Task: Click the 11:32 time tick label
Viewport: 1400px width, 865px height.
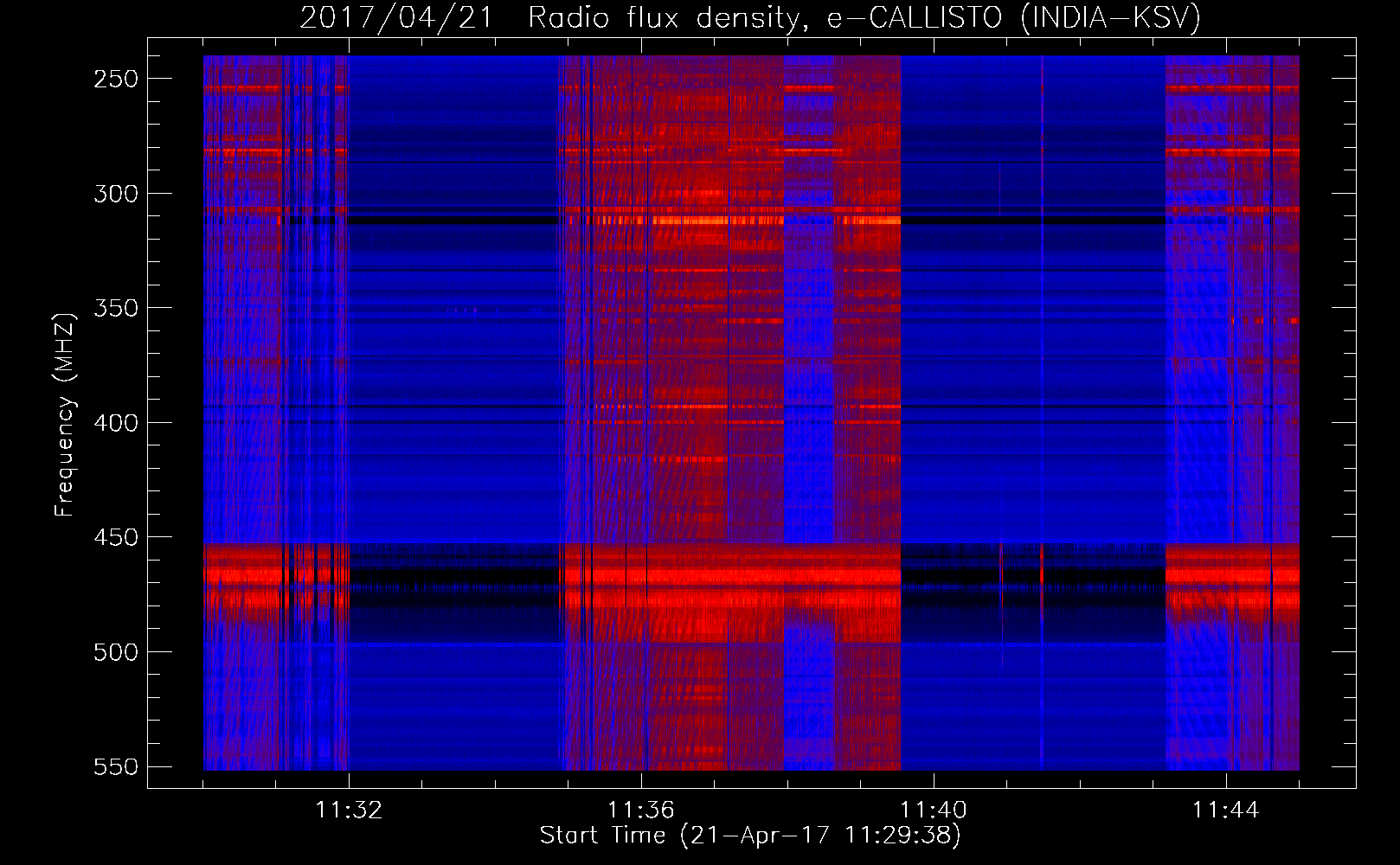Action: [349, 810]
